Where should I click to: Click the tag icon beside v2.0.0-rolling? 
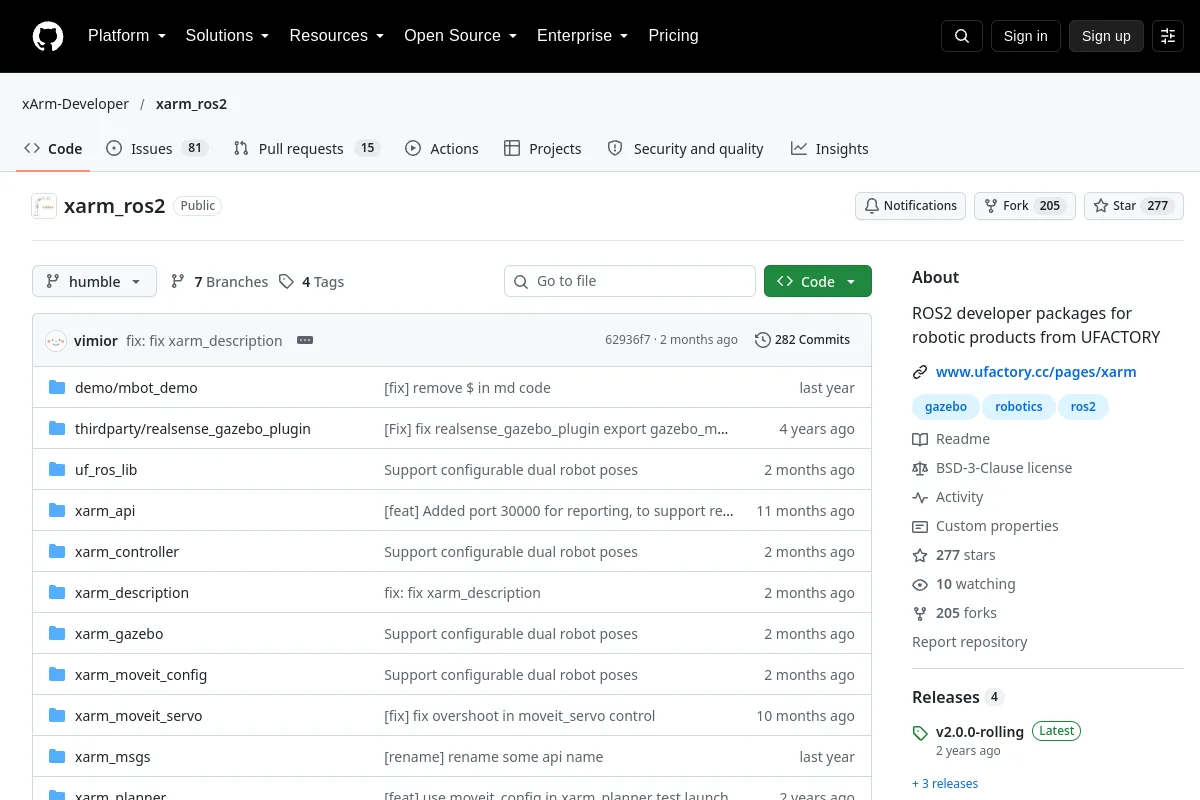click(x=920, y=733)
